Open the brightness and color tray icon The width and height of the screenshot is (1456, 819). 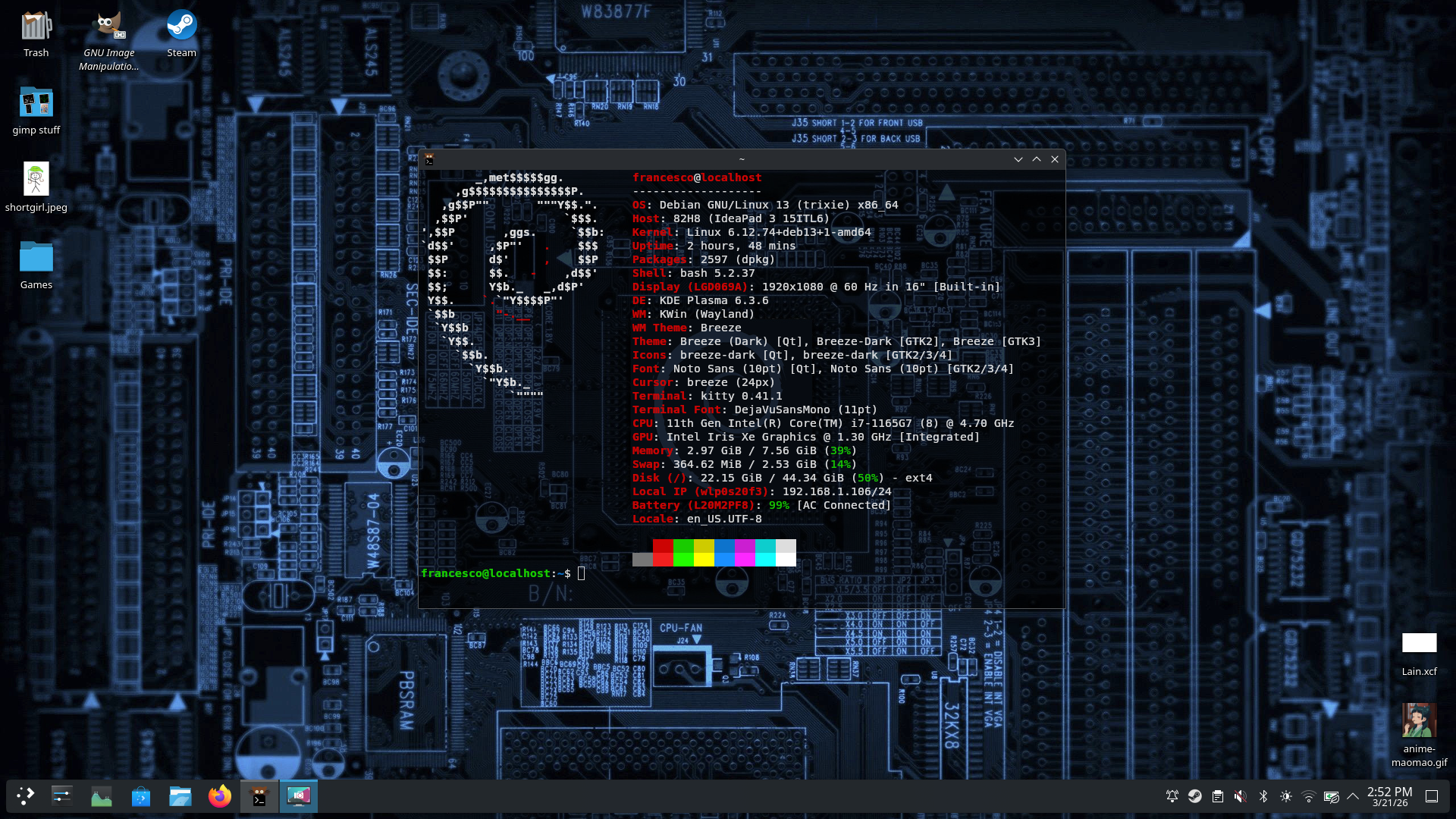[x=1286, y=796]
